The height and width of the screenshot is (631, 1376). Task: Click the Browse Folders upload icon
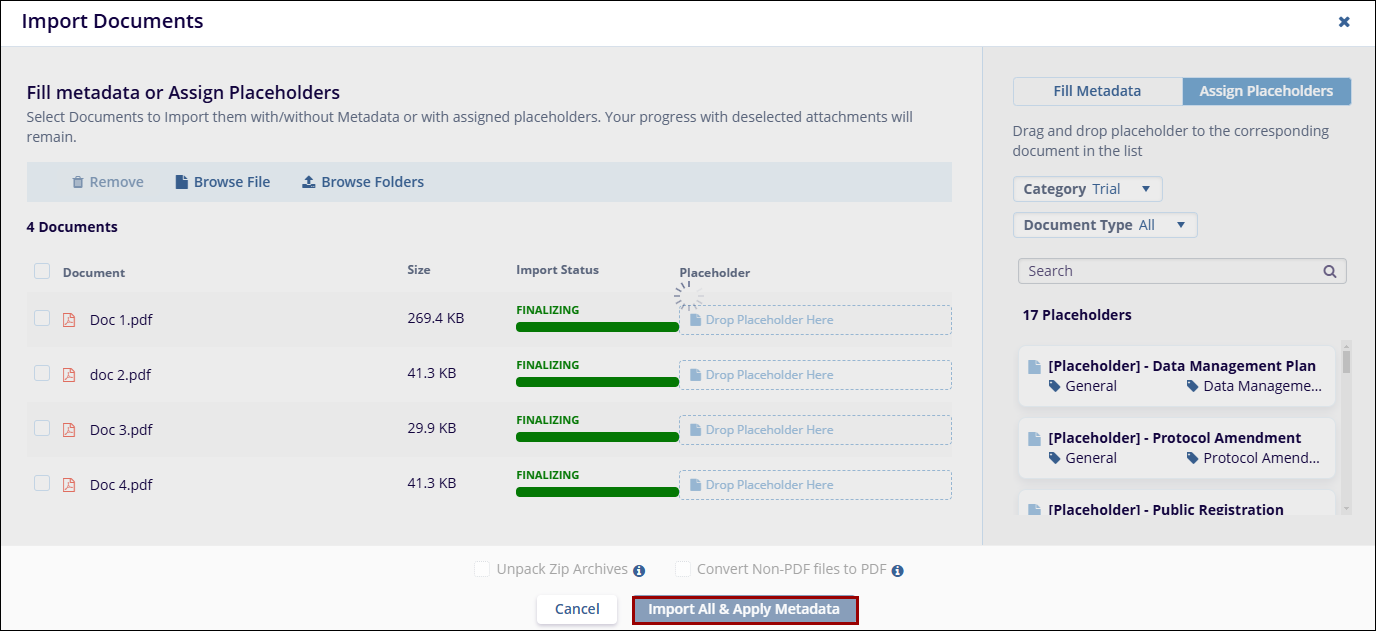[x=309, y=182]
